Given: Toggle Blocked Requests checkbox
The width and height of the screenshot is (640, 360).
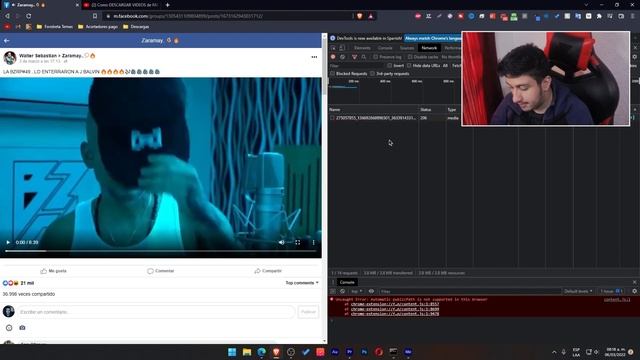Looking at the screenshot, I should (332, 74).
